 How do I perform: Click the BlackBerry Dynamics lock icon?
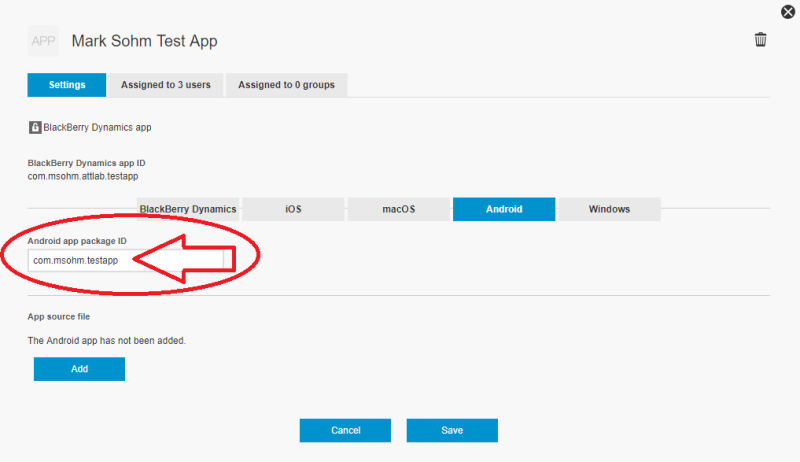click(x=35, y=127)
